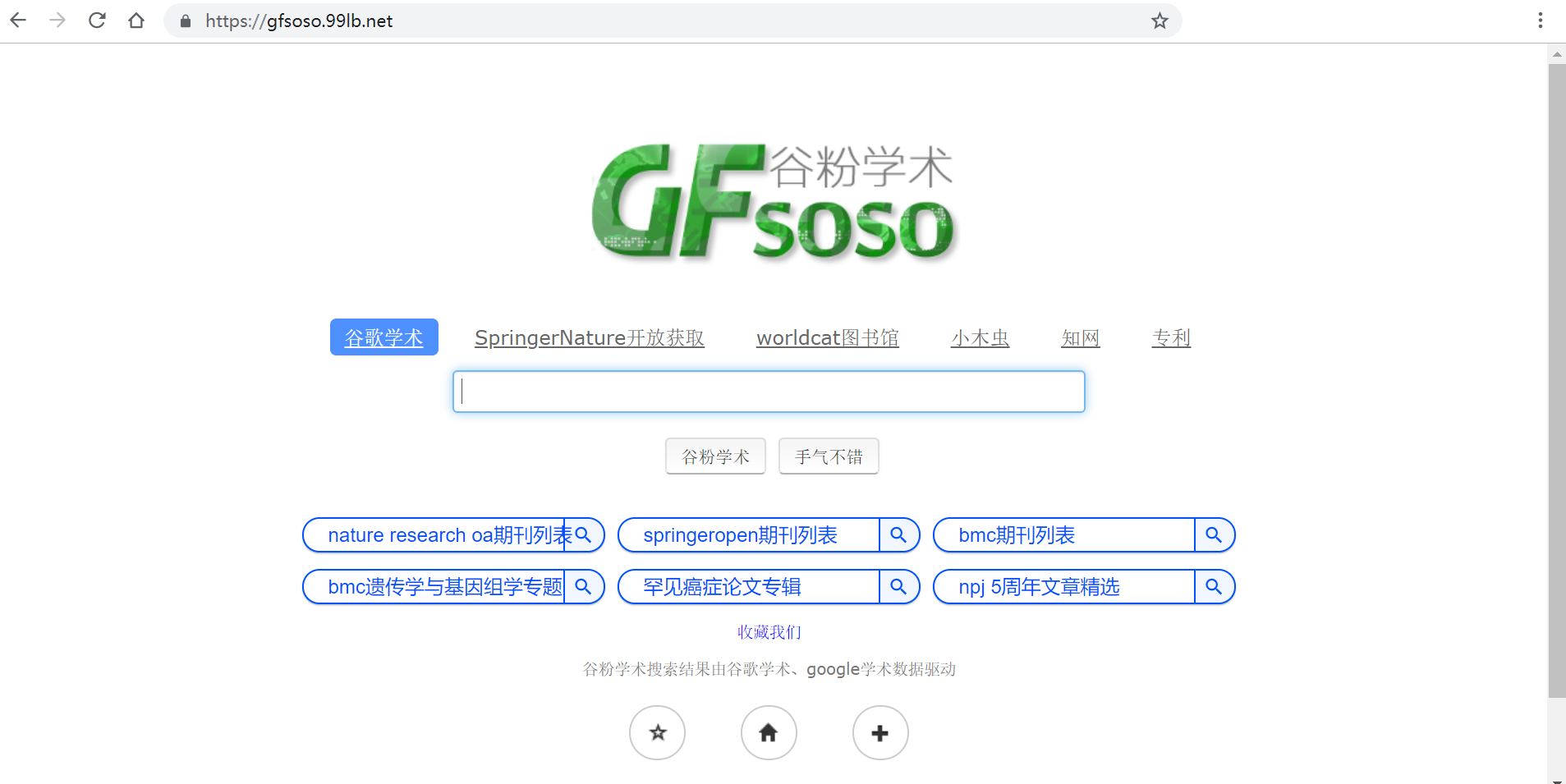Click the round plus button at bottom
Image resolution: width=1566 pixels, height=784 pixels.
coord(880,733)
